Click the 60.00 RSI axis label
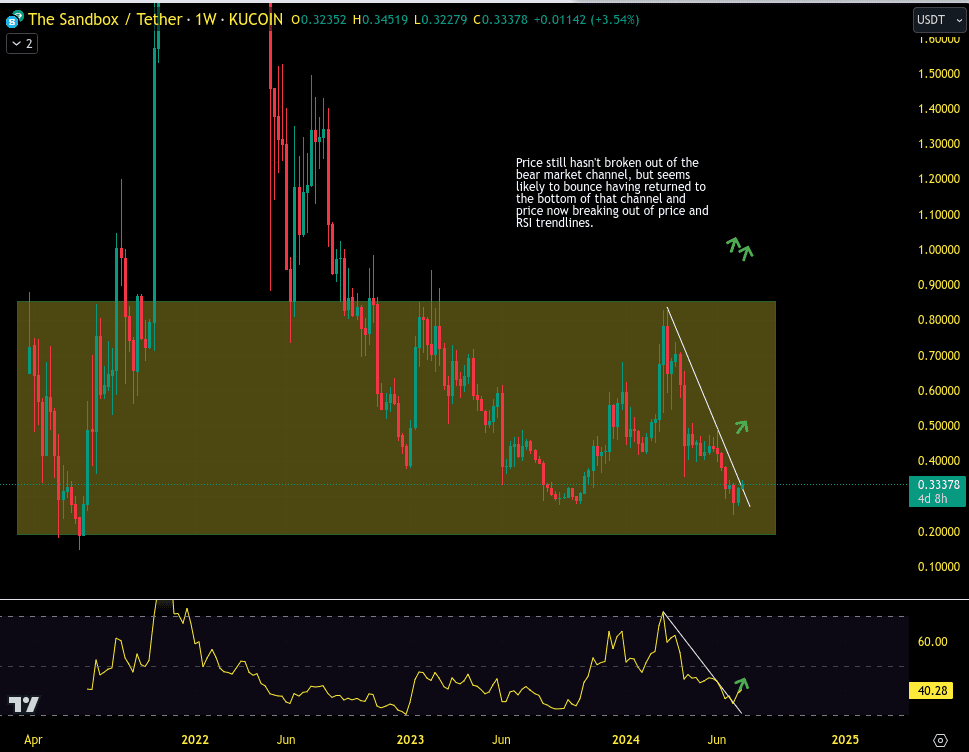Screen dimensions: 969x752 coord(933,642)
